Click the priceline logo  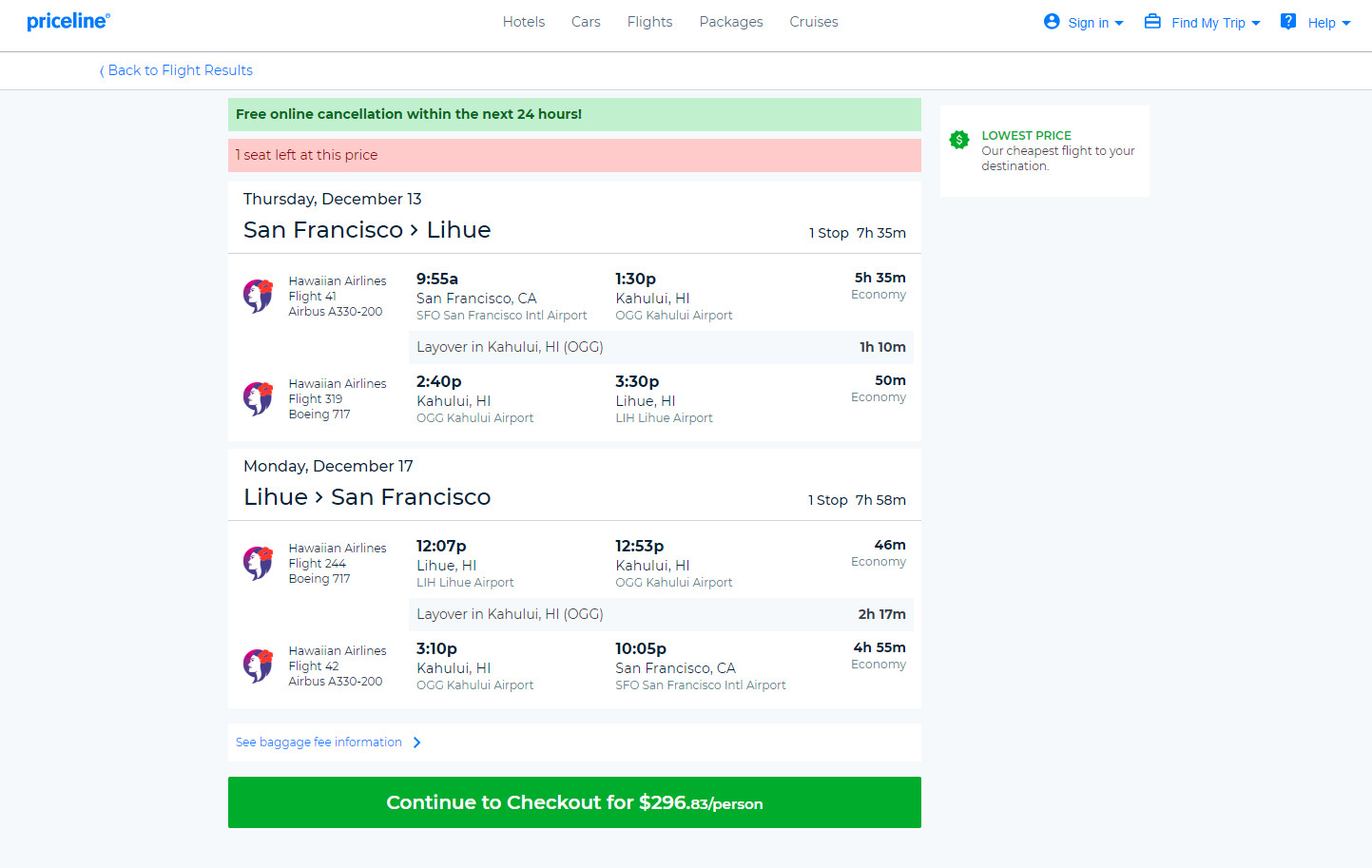click(x=68, y=21)
